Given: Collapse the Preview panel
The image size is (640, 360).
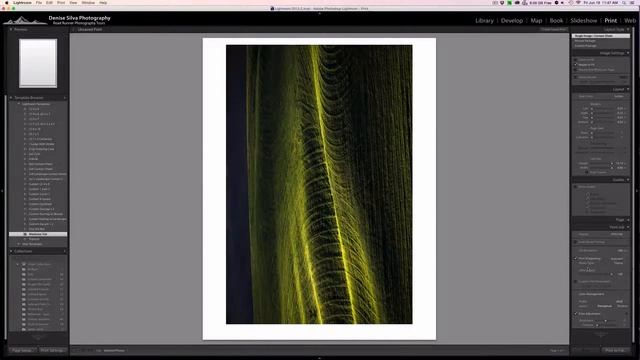Looking at the screenshot, I should (11, 29).
